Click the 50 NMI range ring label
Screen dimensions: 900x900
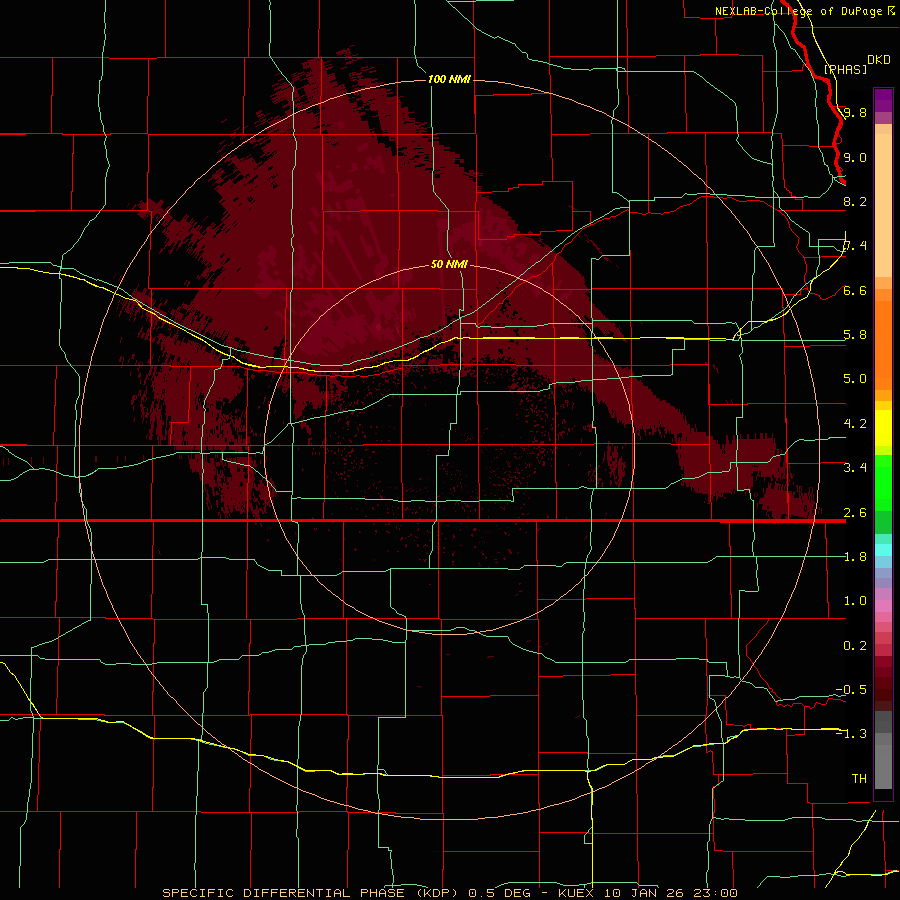(449, 264)
